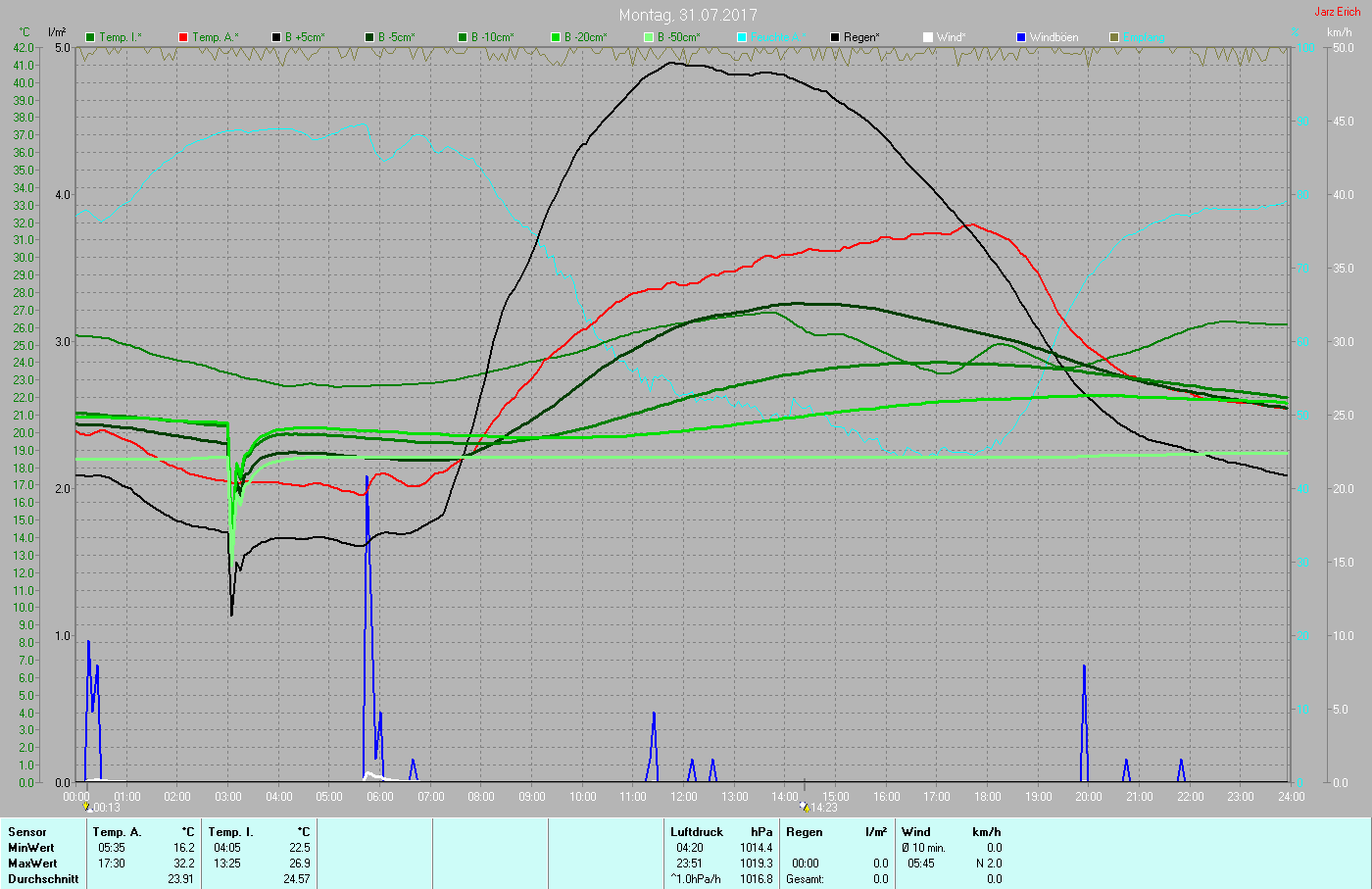Toggle the Regen series in the legend

tap(861, 37)
